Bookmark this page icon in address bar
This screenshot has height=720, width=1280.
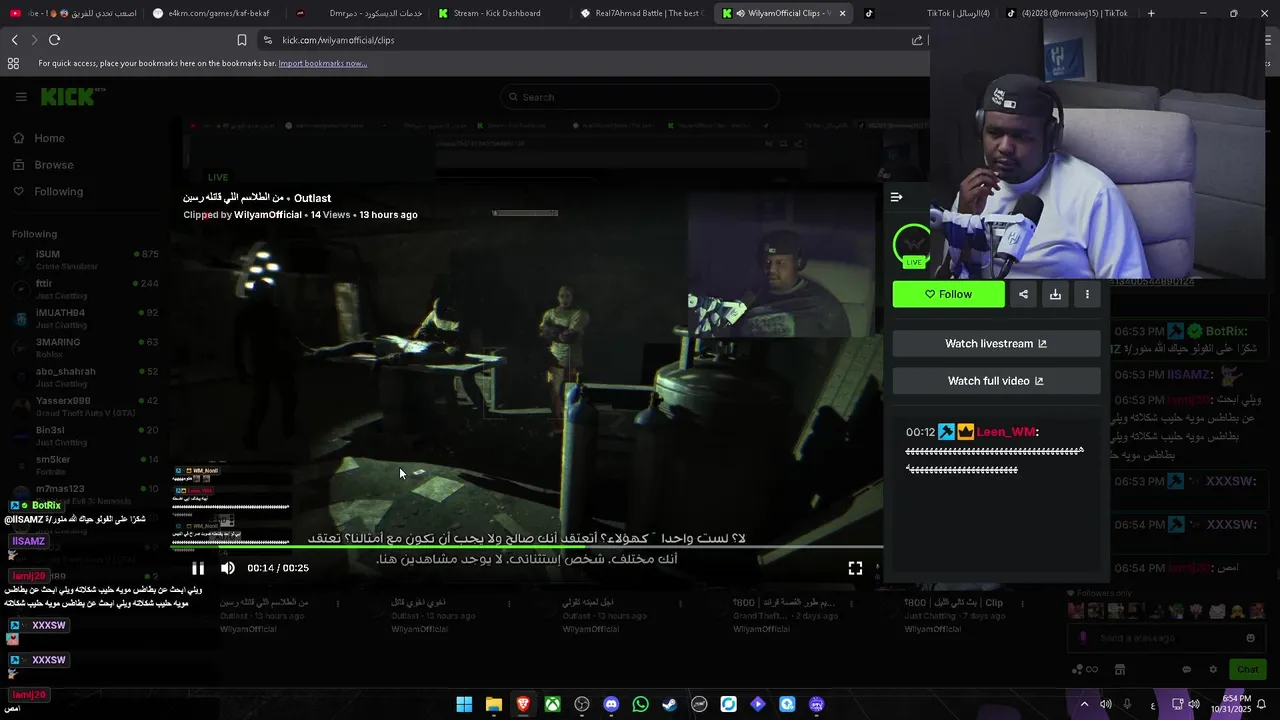(x=241, y=40)
